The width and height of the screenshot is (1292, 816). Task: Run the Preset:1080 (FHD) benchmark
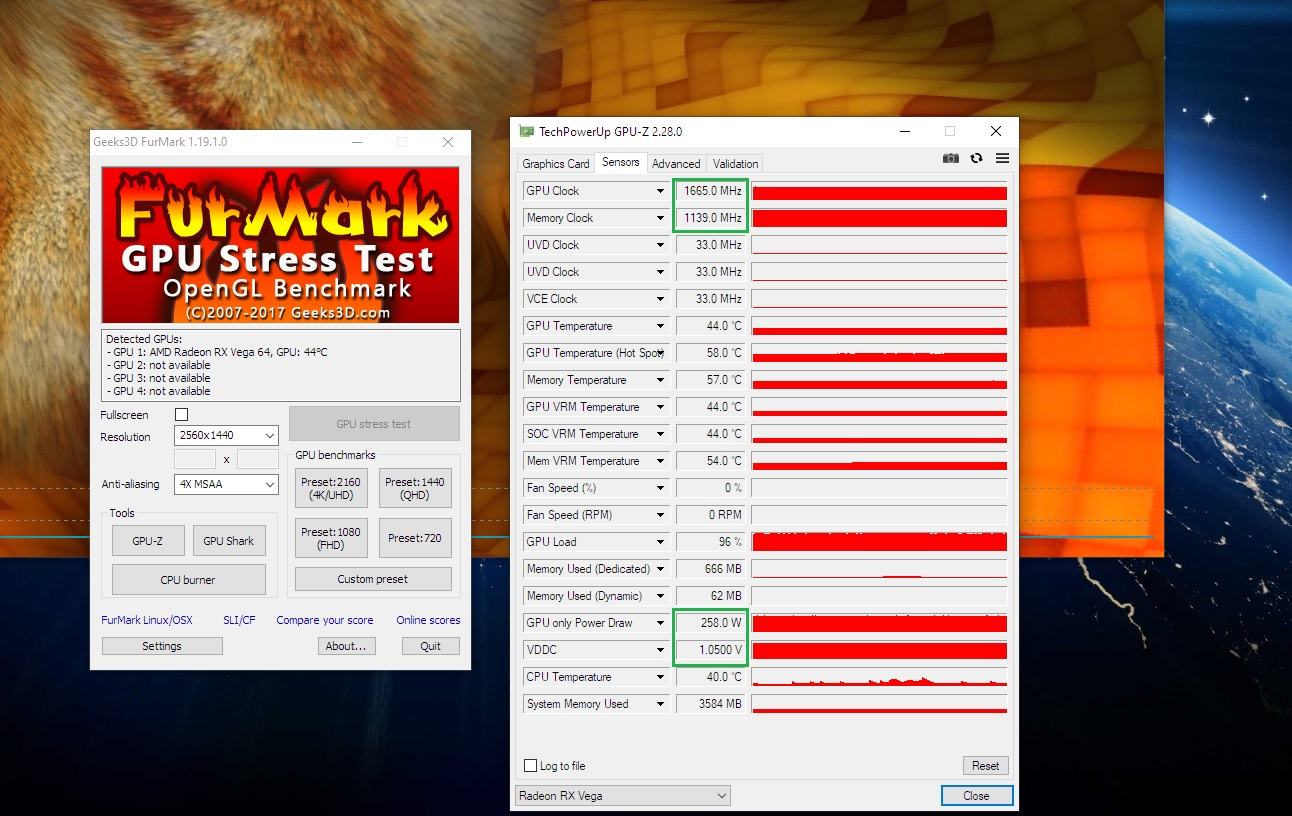click(331, 538)
